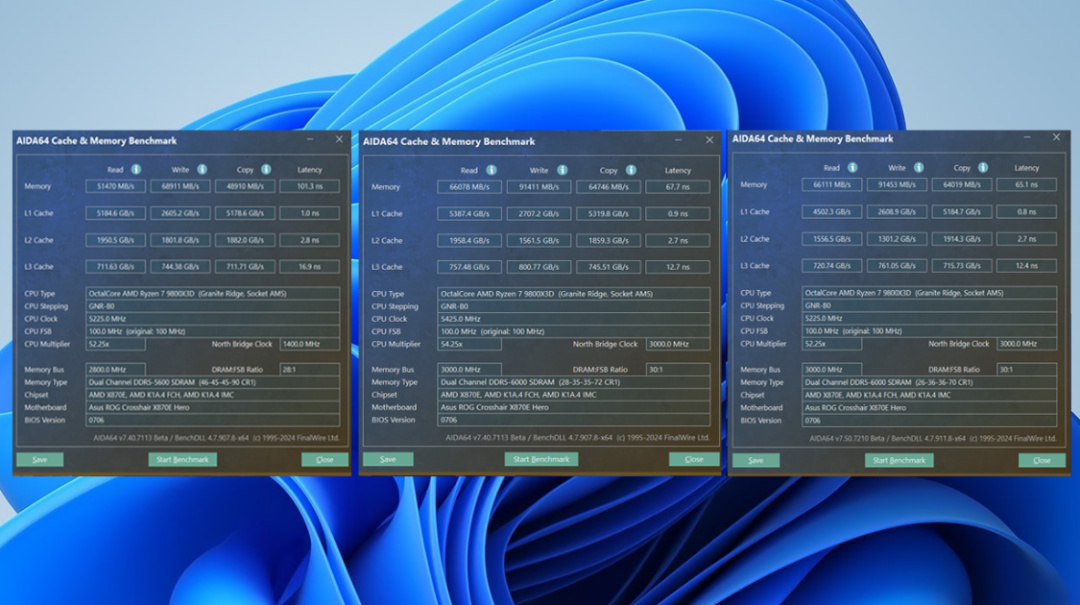
Task: Select the 91411 MB/s memory write field
Action: pyautogui.click(x=541, y=187)
